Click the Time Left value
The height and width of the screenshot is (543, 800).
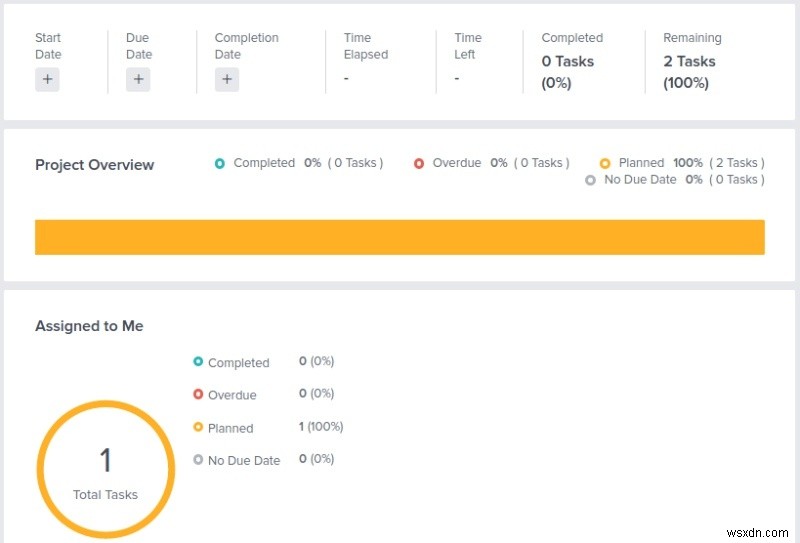point(456,78)
